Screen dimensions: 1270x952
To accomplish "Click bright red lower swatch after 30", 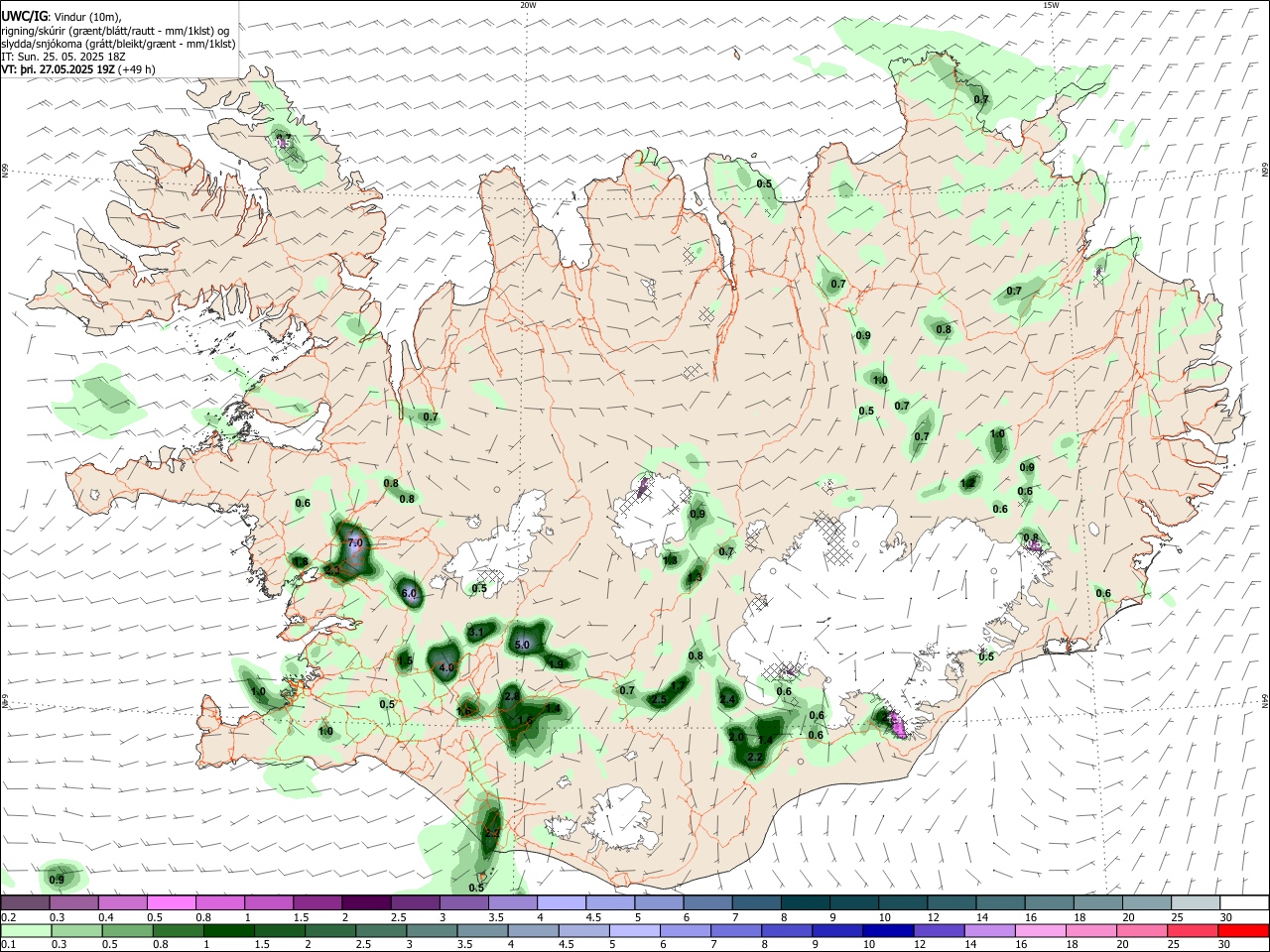I will [1242, 930].
